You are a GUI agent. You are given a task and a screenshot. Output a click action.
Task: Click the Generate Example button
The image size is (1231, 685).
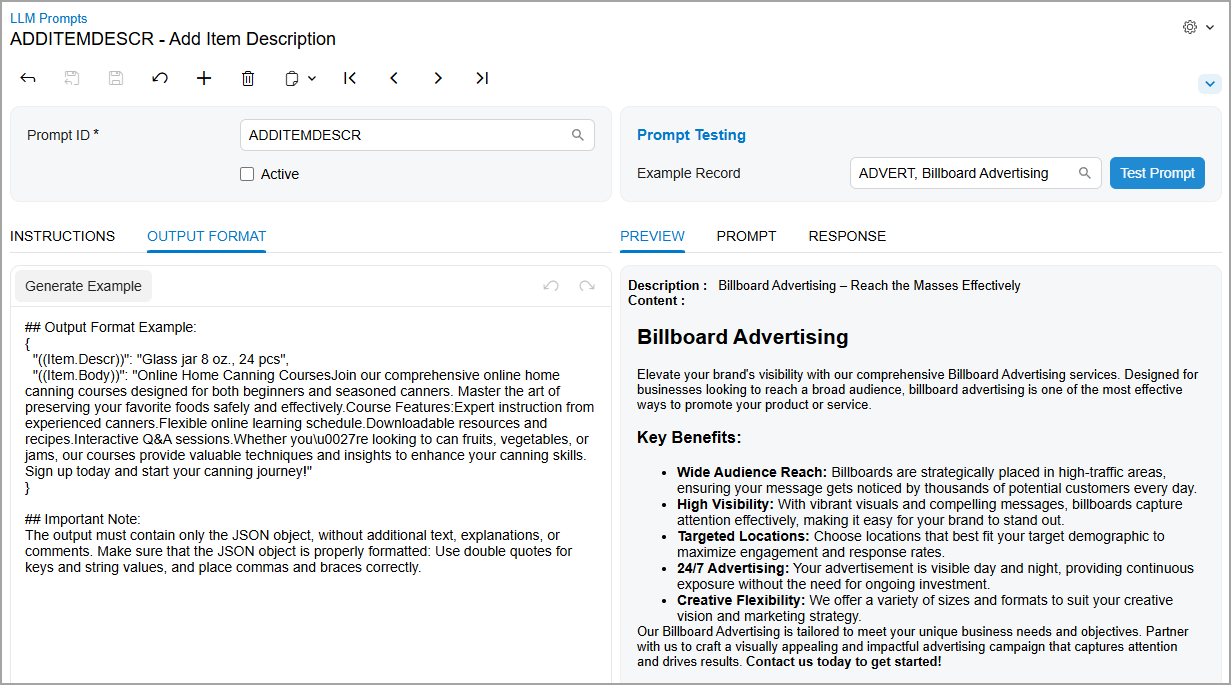(83, 286)
